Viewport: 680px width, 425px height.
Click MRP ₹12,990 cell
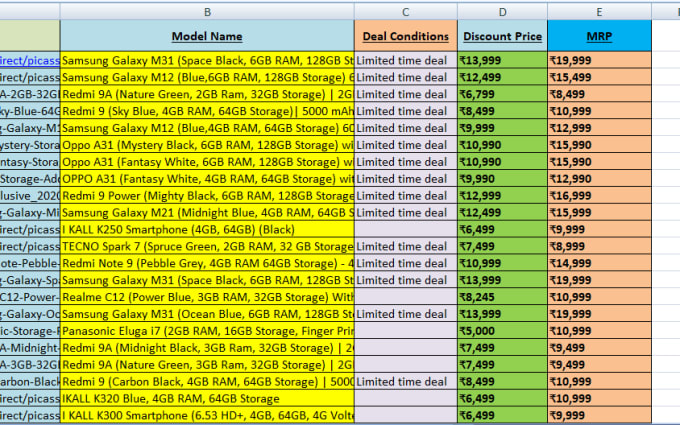click(x=599, y=179)
